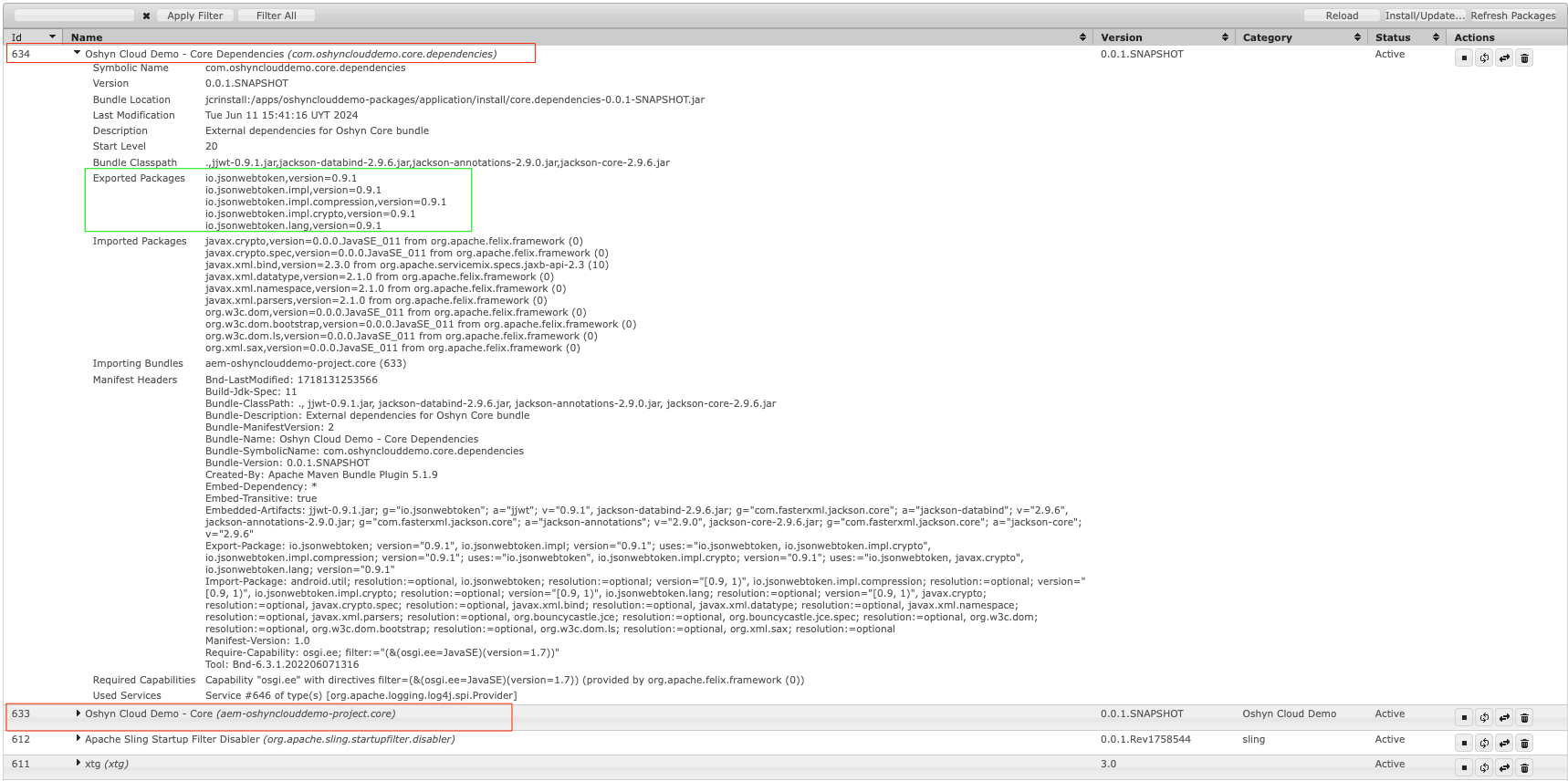
Task: Sort bundles by Category column arrows
Action: pos(1357,37)
